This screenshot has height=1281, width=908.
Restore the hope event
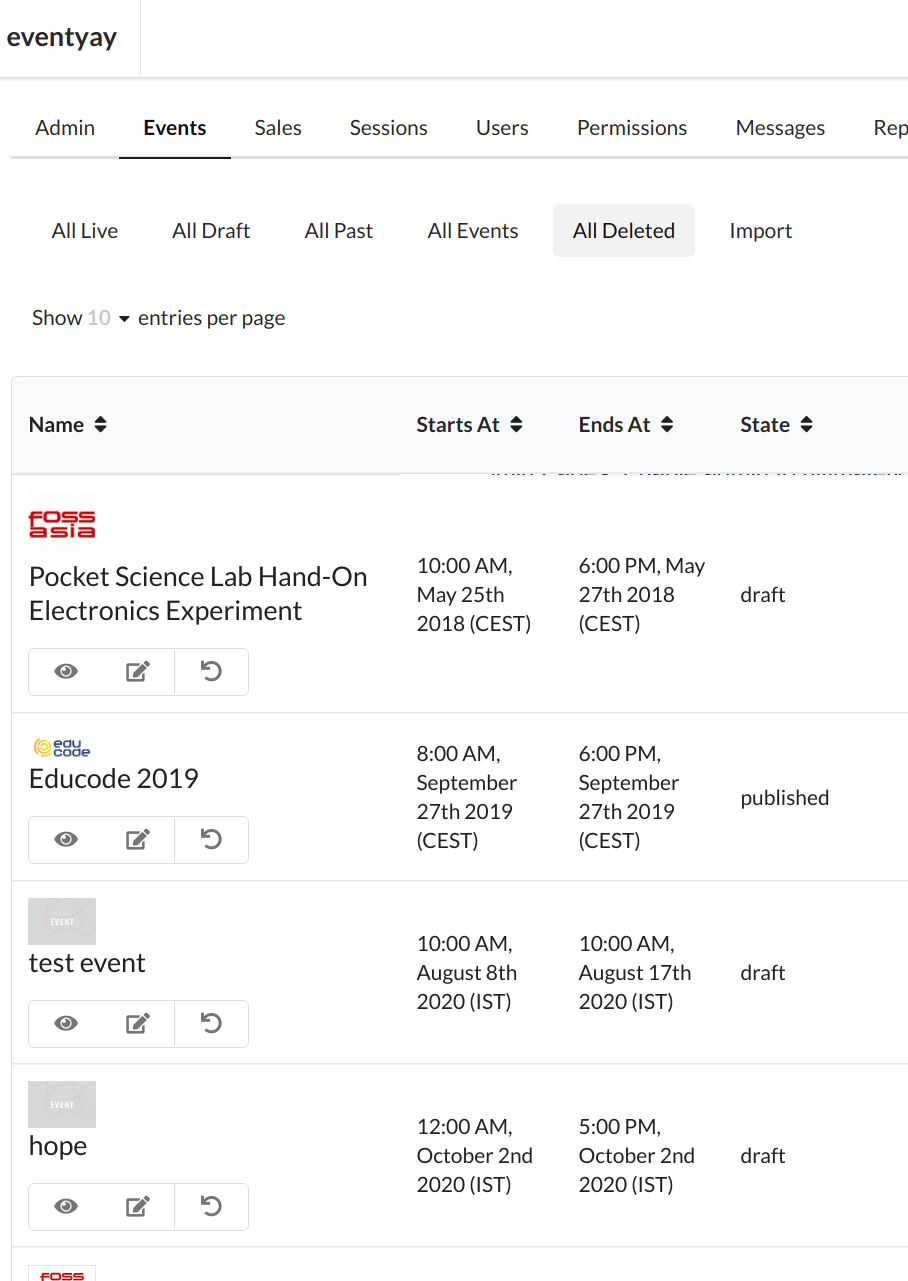[x=211, y=1207]
